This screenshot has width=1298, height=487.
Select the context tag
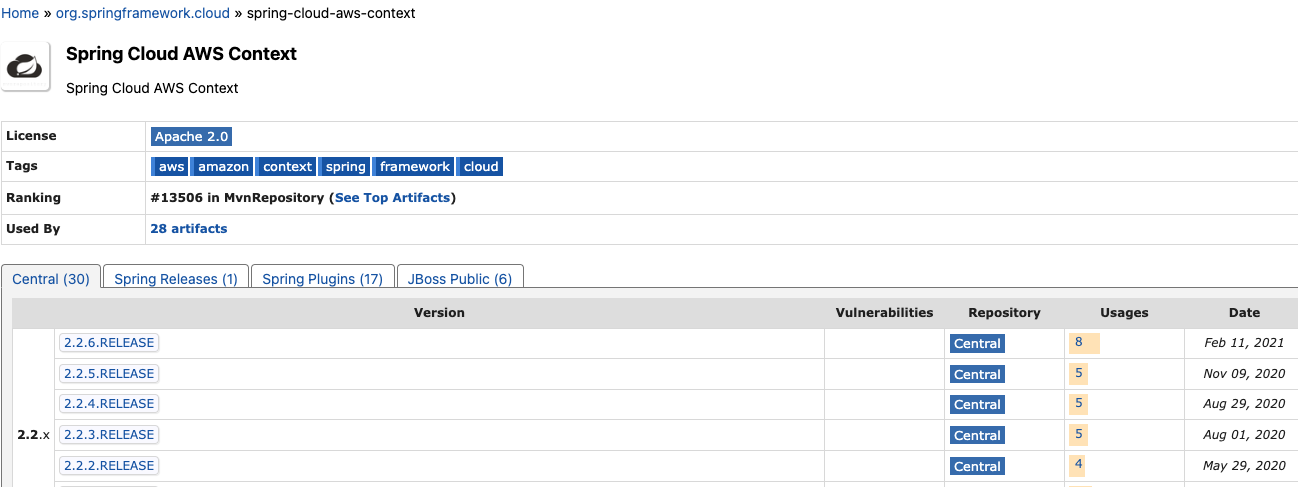[288, 167]
